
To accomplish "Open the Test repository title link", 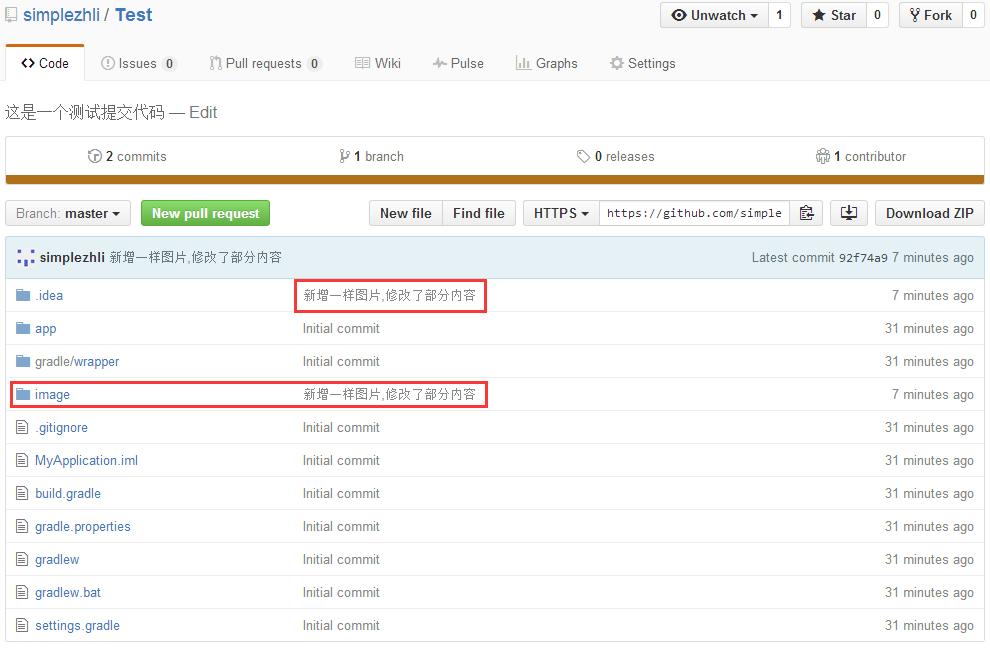I will pos(133,15).
